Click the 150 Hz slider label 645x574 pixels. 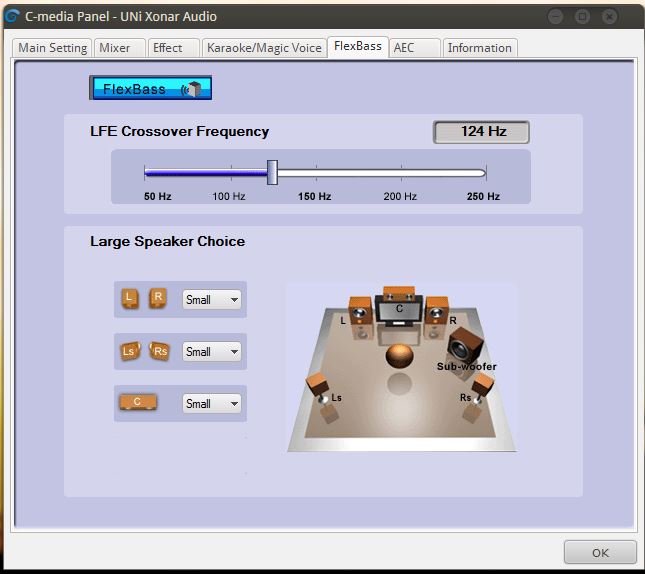315,196
